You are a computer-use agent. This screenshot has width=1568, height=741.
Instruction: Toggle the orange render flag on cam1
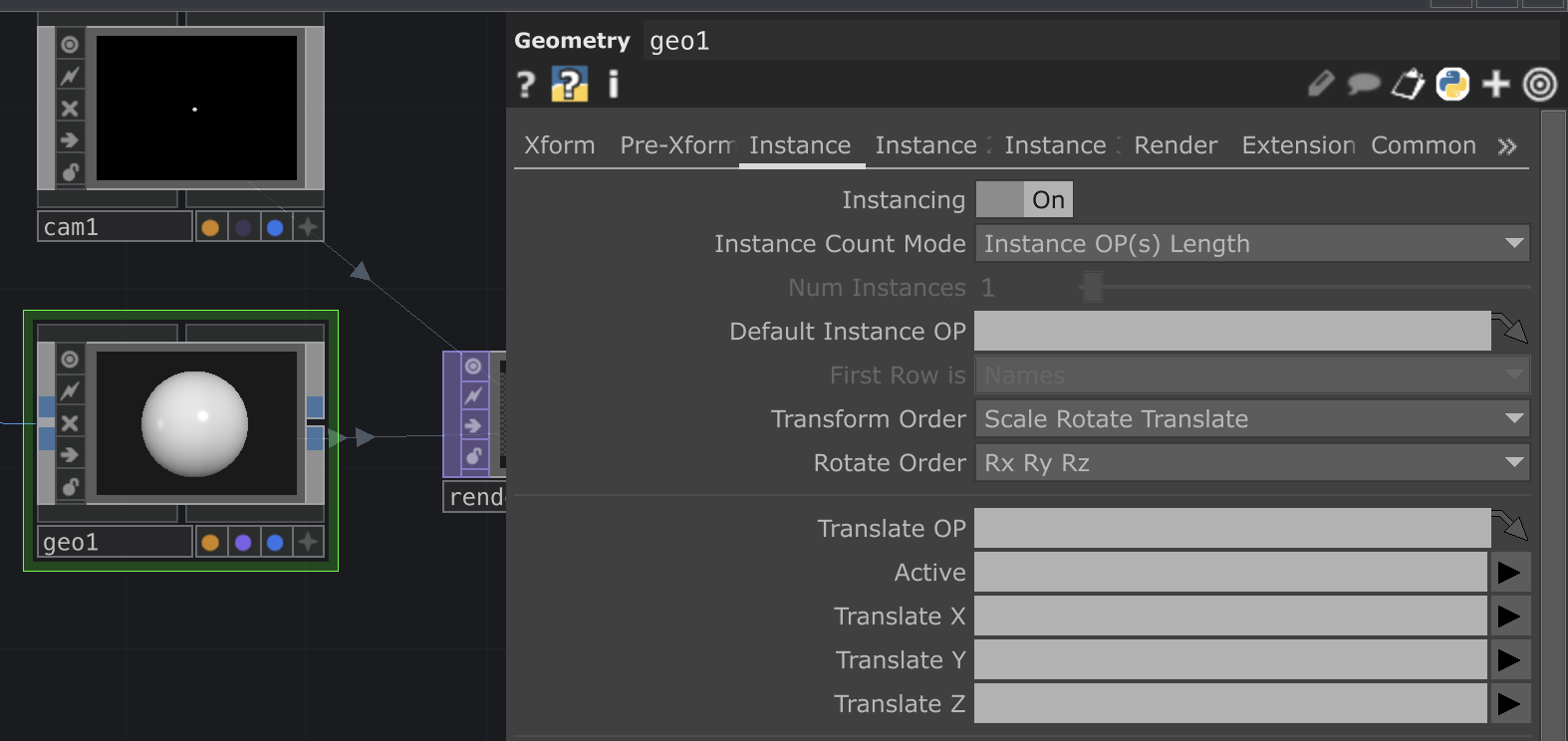click(x=210, y=227)
